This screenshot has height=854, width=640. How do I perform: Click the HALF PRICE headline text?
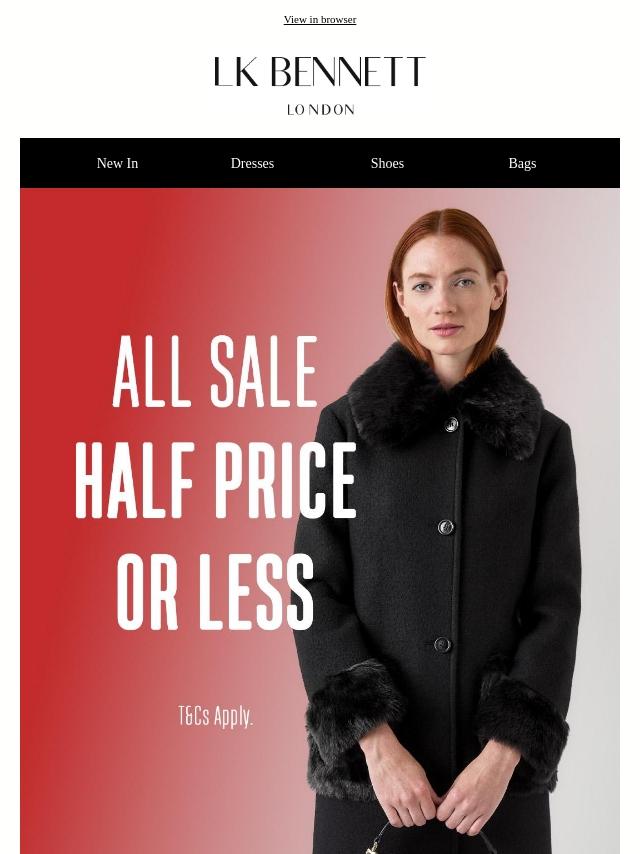[216, 480]
